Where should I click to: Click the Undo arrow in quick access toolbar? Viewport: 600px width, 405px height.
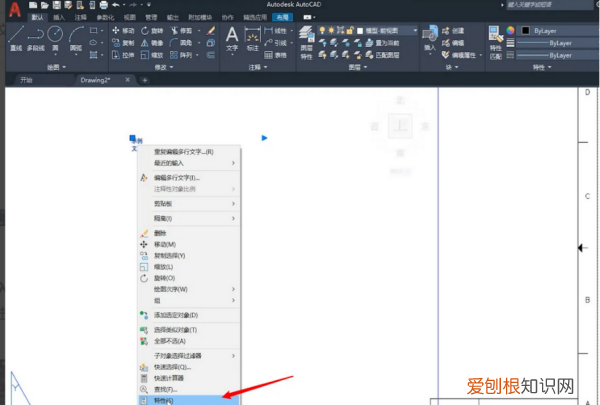[116, 5]
